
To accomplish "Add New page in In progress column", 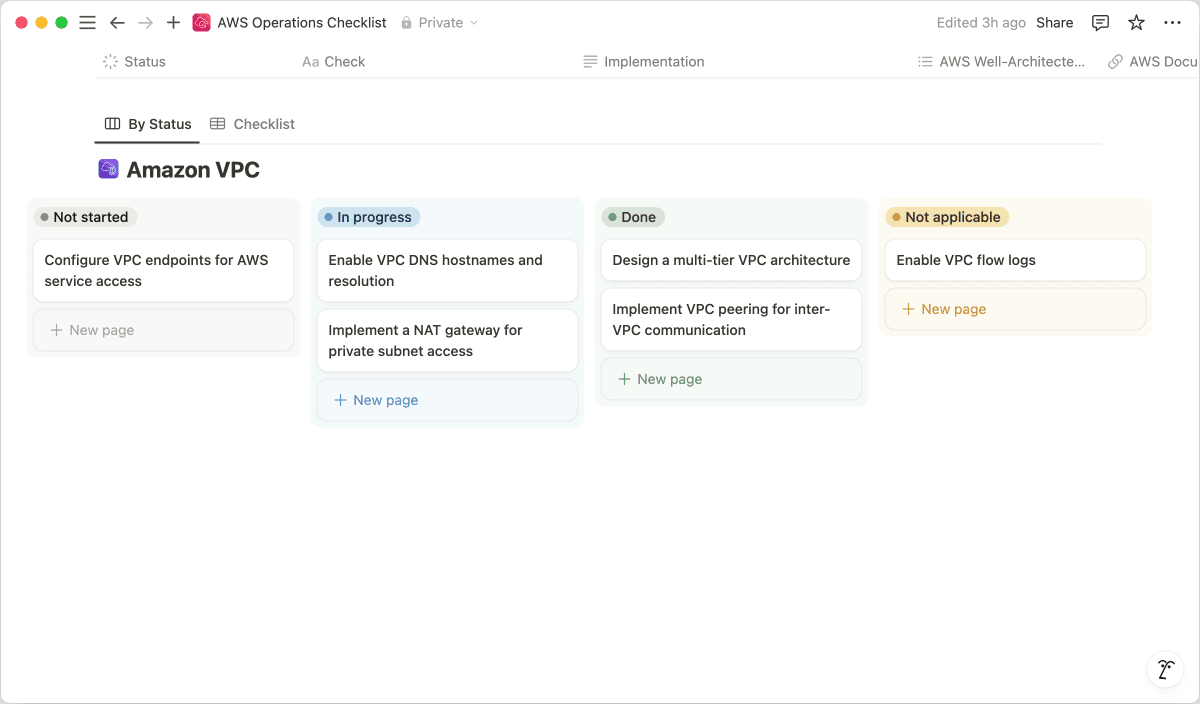I will pos(448,400).
